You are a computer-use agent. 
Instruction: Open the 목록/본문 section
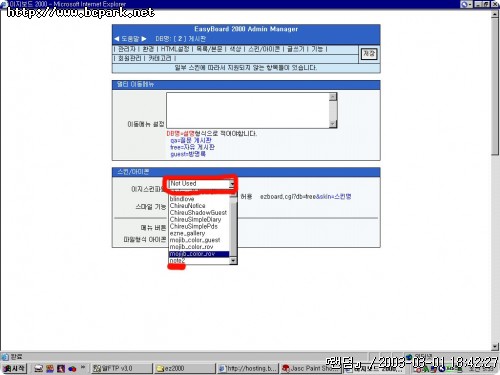[x=209, y=49]
